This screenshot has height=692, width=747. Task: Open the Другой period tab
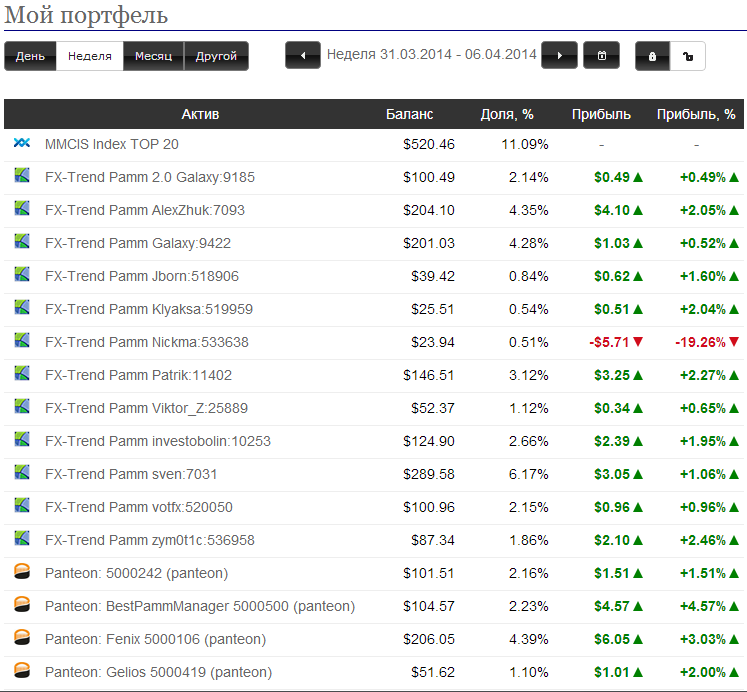pyautogui.click(x=216, y=56)
